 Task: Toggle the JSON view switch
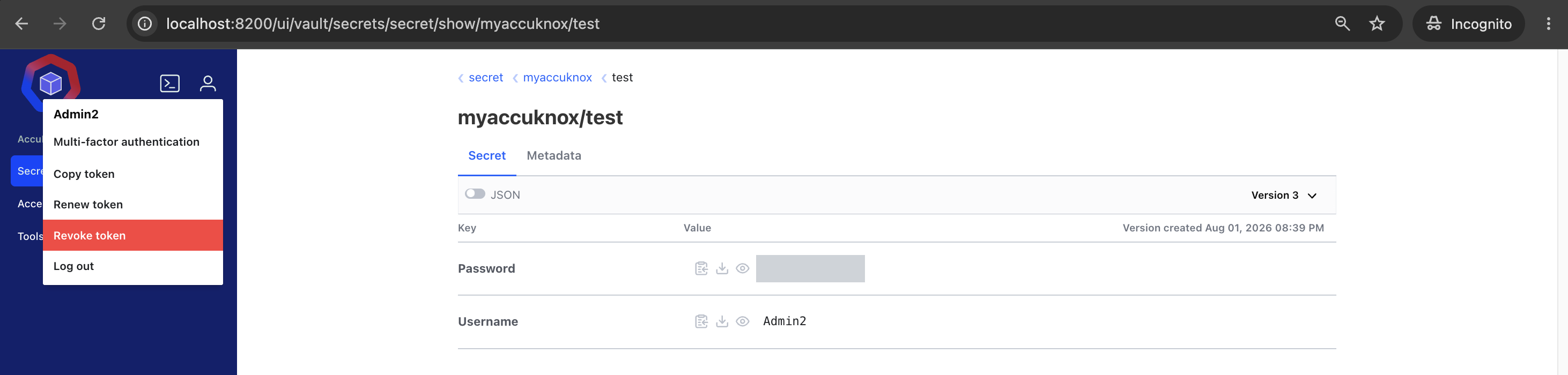point(475,194)
